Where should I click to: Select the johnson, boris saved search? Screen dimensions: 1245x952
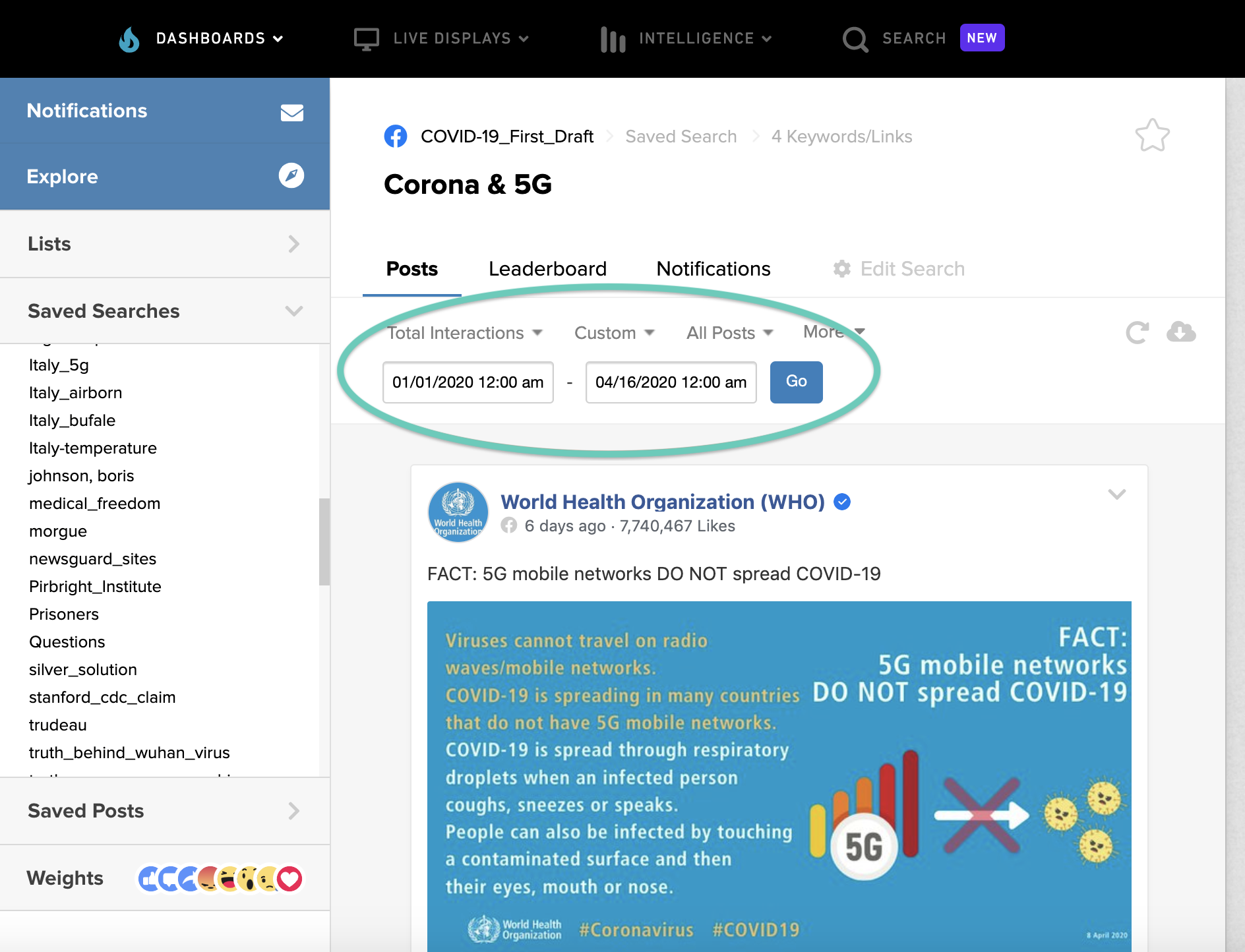point(81,476)
